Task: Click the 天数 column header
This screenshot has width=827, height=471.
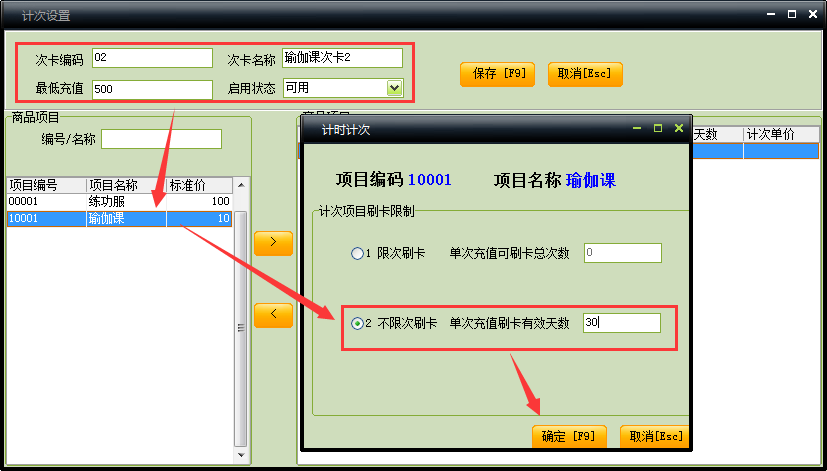Action: (716, 134)
